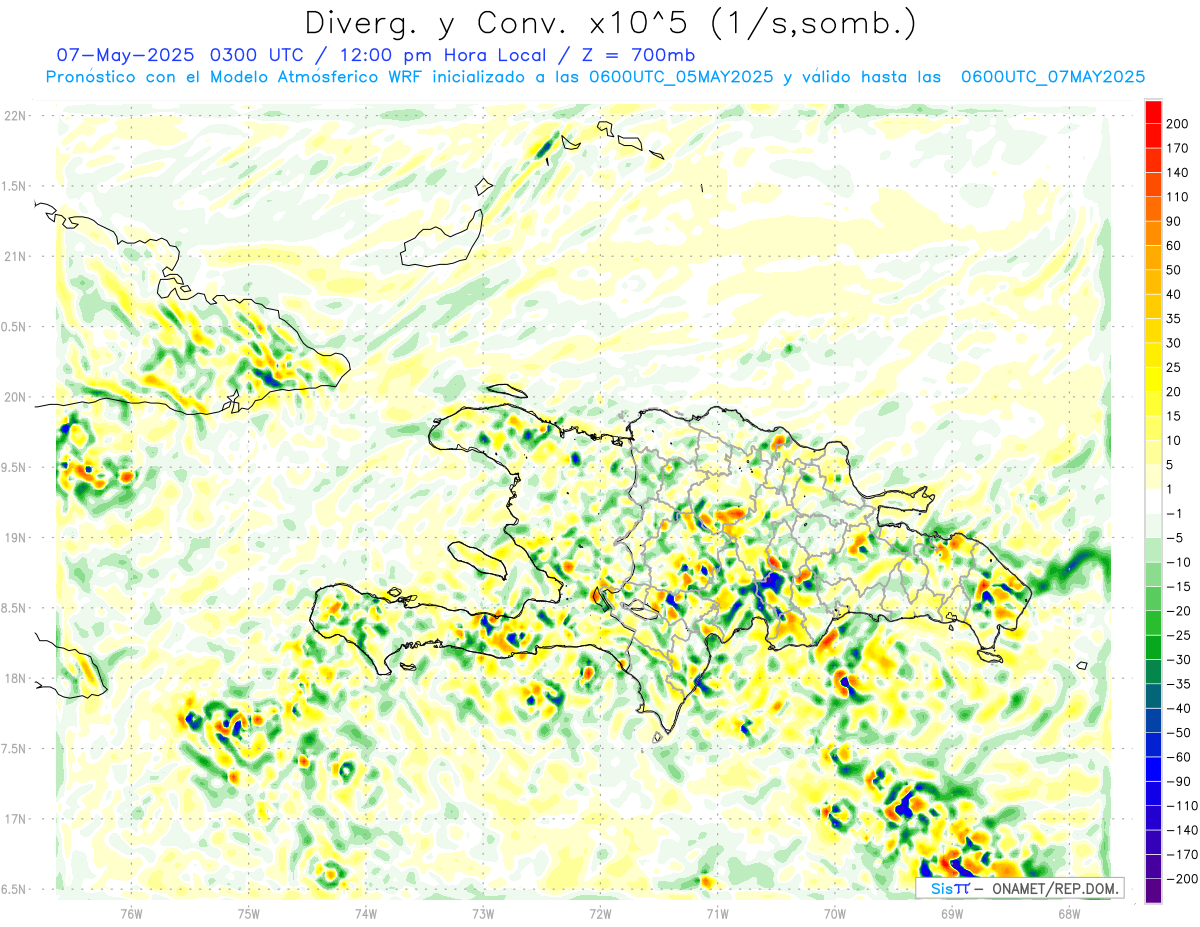Viewport: 1200px width, 927px height.
Task: Click the '9.5N' latitude label
Action: pos(14,467)
